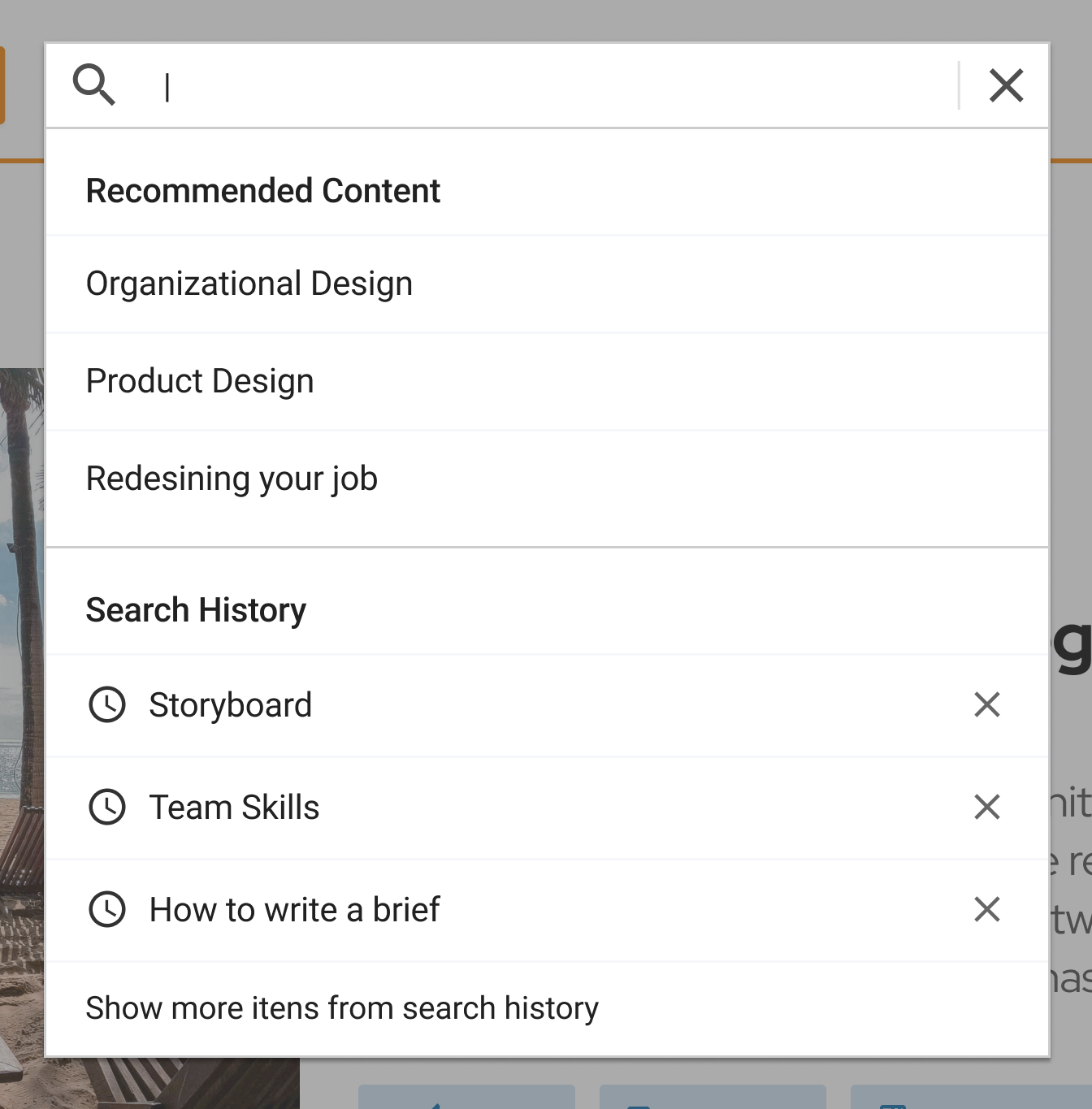Remove Team Skills from search history
1092x1109 pixels.
point(987,807)
